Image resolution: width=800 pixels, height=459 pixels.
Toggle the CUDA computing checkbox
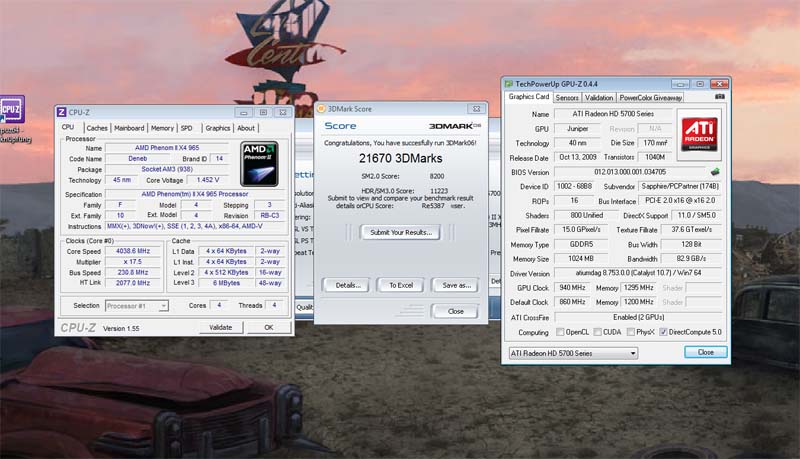tap(597, 332)
